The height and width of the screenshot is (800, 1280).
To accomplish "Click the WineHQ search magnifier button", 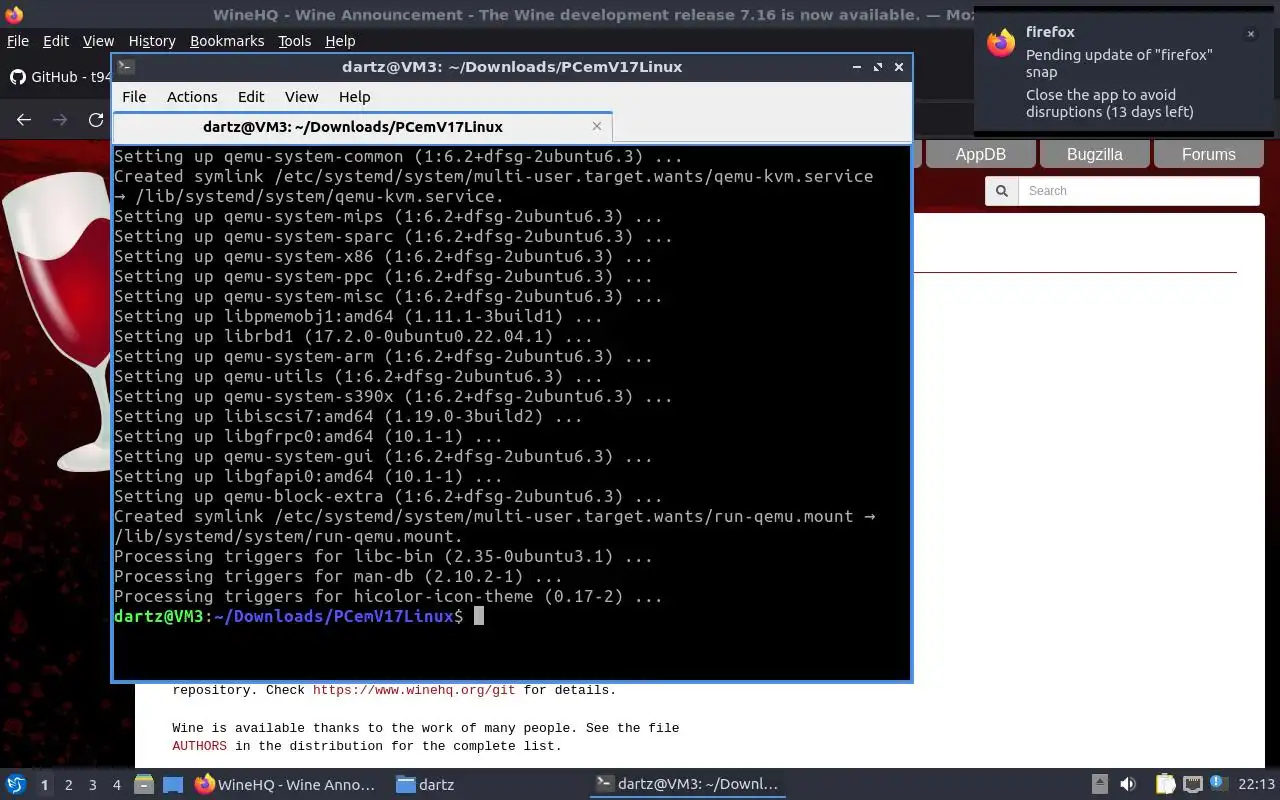I will (1001, 191).
